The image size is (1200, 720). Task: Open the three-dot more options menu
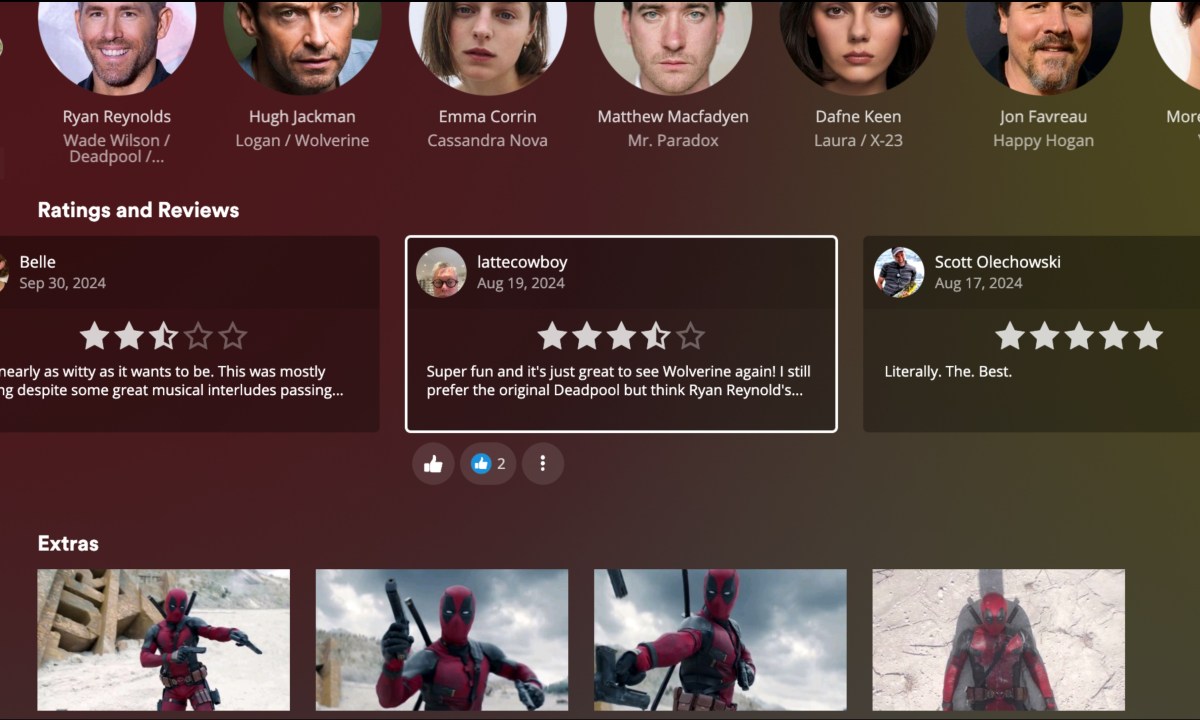point(543,464)
